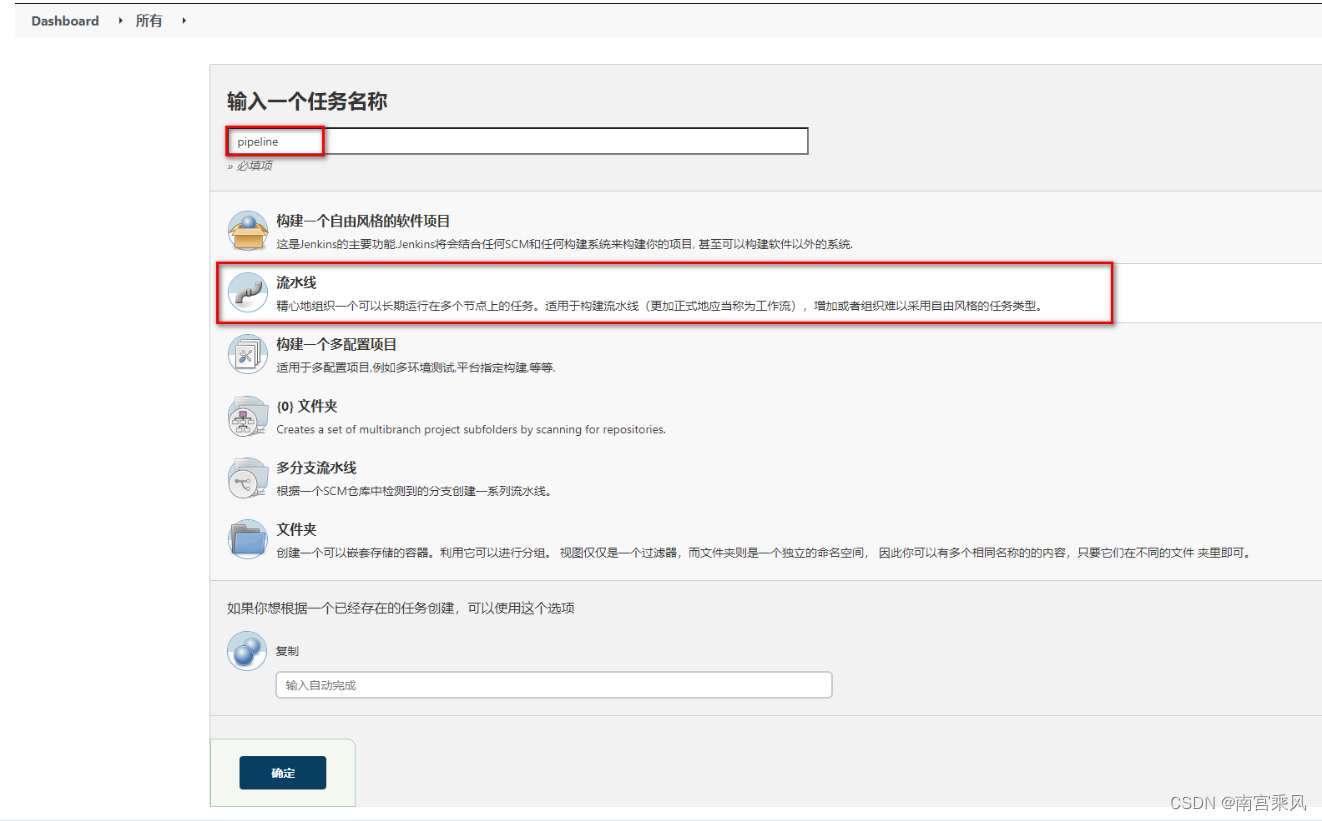Expand the arrow after 所有 breadcrumb
Screen dimensions: 1322x821
click(184, 21)
